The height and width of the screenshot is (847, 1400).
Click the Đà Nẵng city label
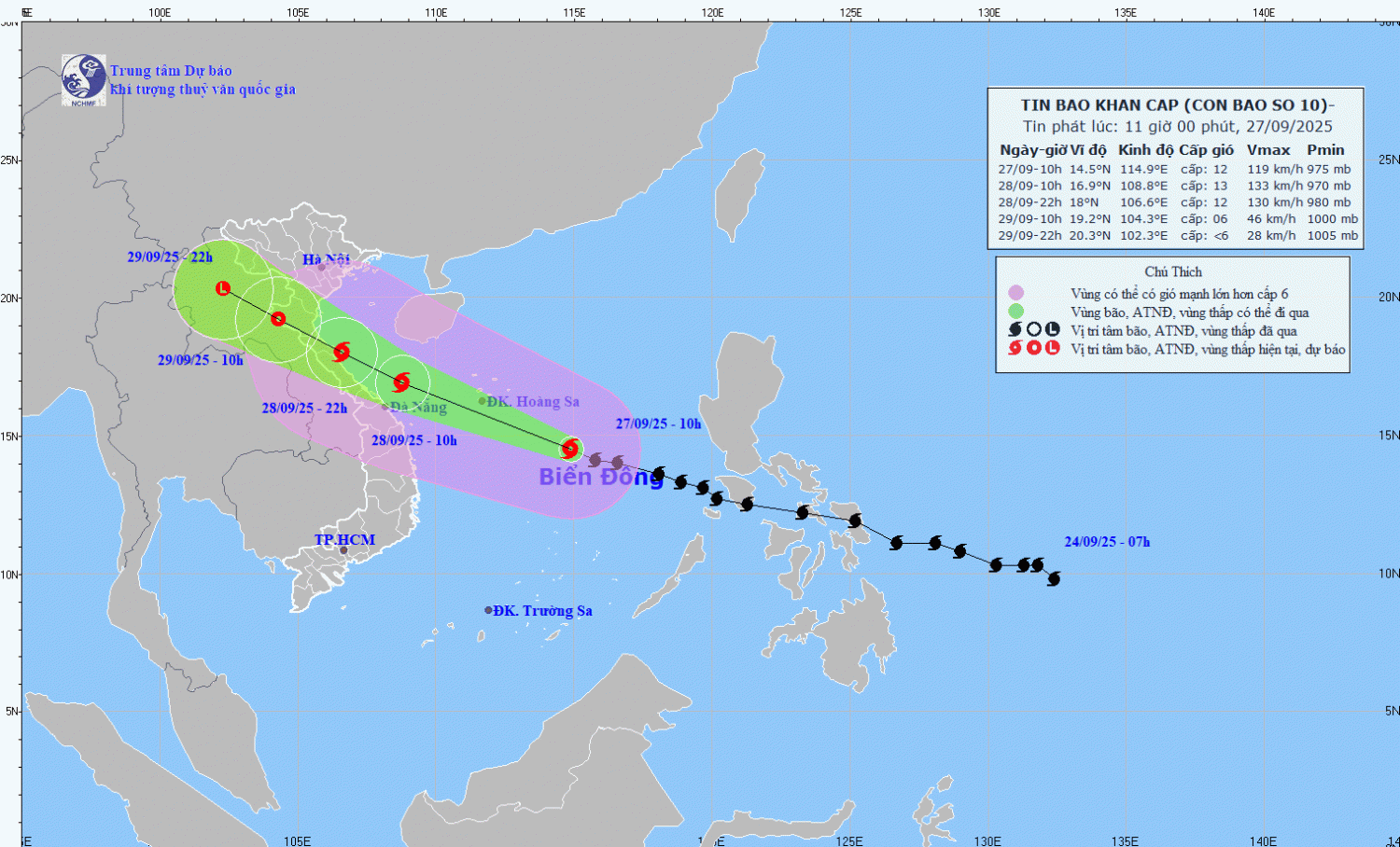(418, 408)
